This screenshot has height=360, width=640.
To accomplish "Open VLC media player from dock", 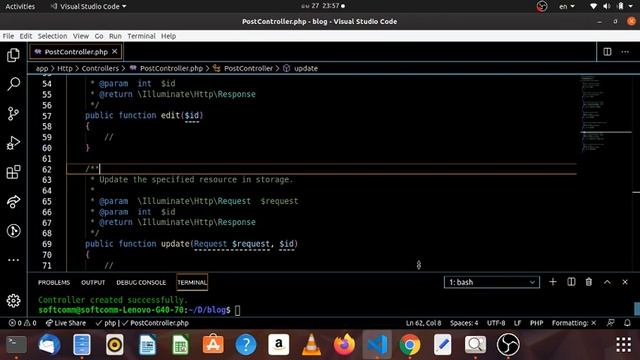I will click(x=311, y=344).
